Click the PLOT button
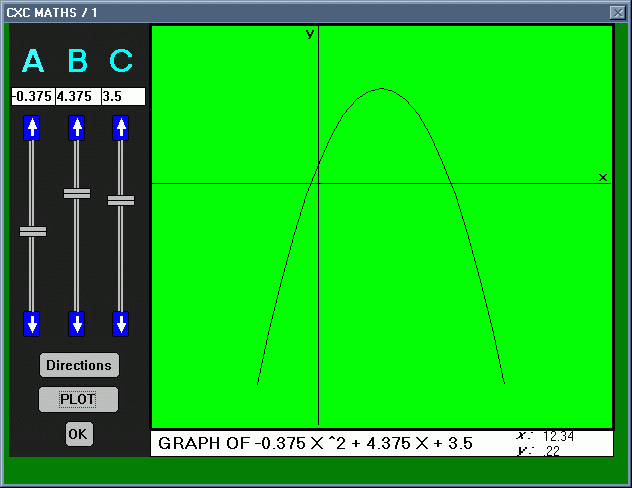Viewport: 632px width, 488px height. 78,399
